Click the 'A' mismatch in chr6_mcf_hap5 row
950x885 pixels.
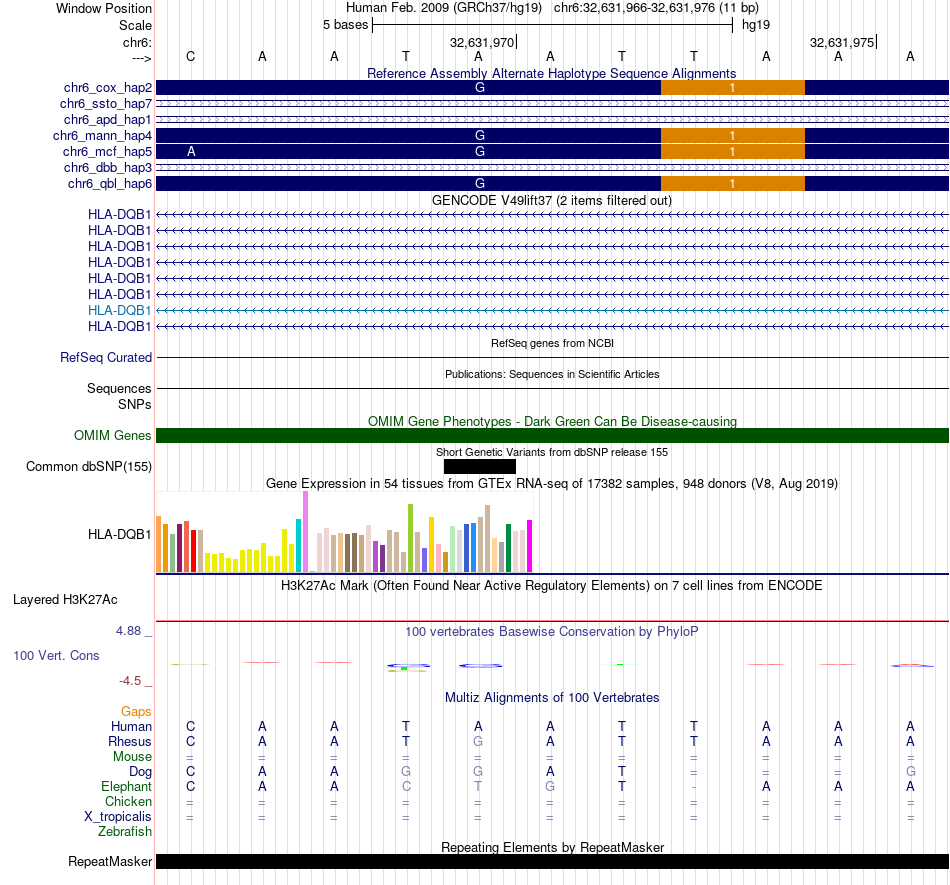(x=191, y=151)
